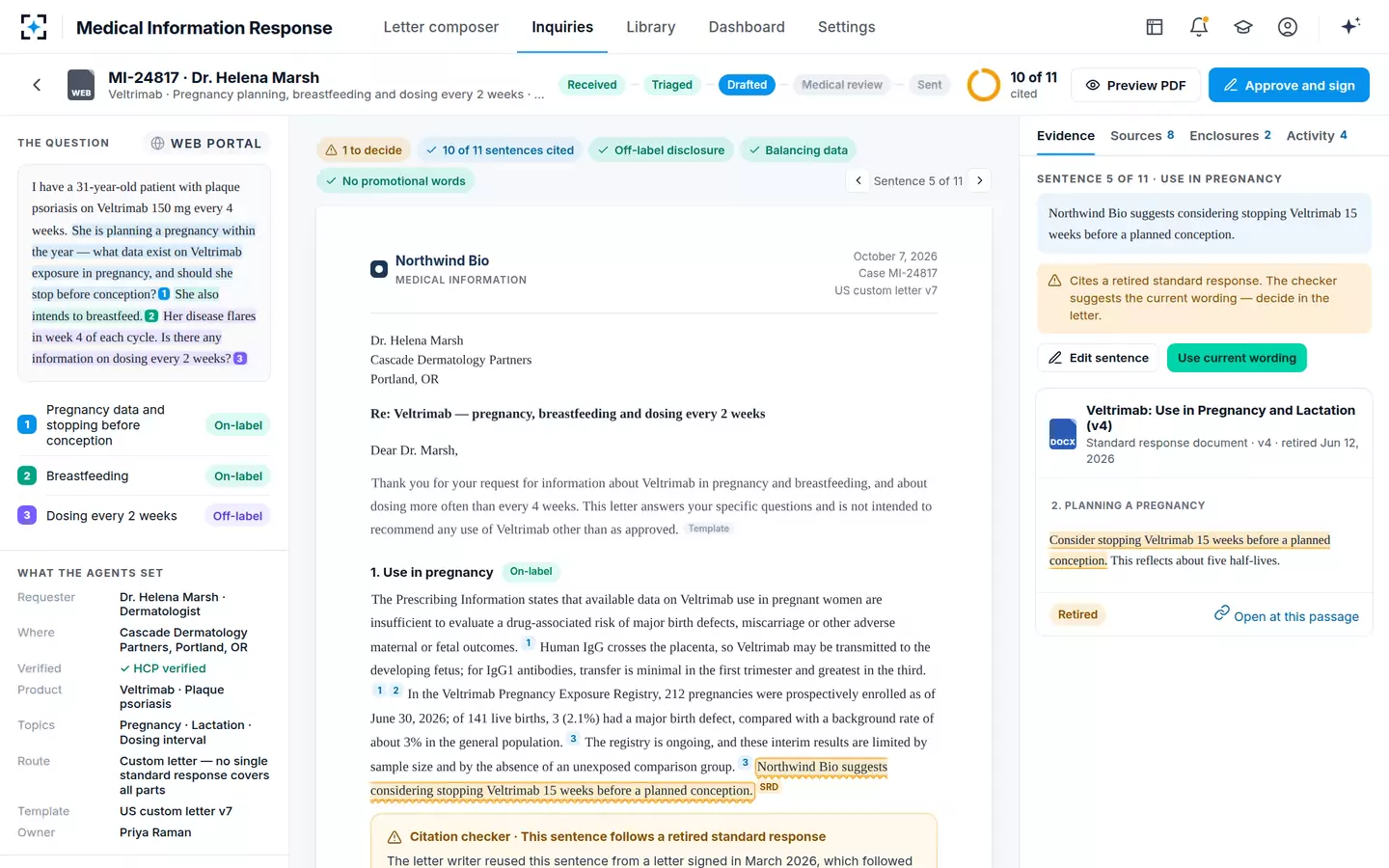This screenshot has width=1389, height=868.
Task: Switch to Sources tab
Action: [1142, 135]
